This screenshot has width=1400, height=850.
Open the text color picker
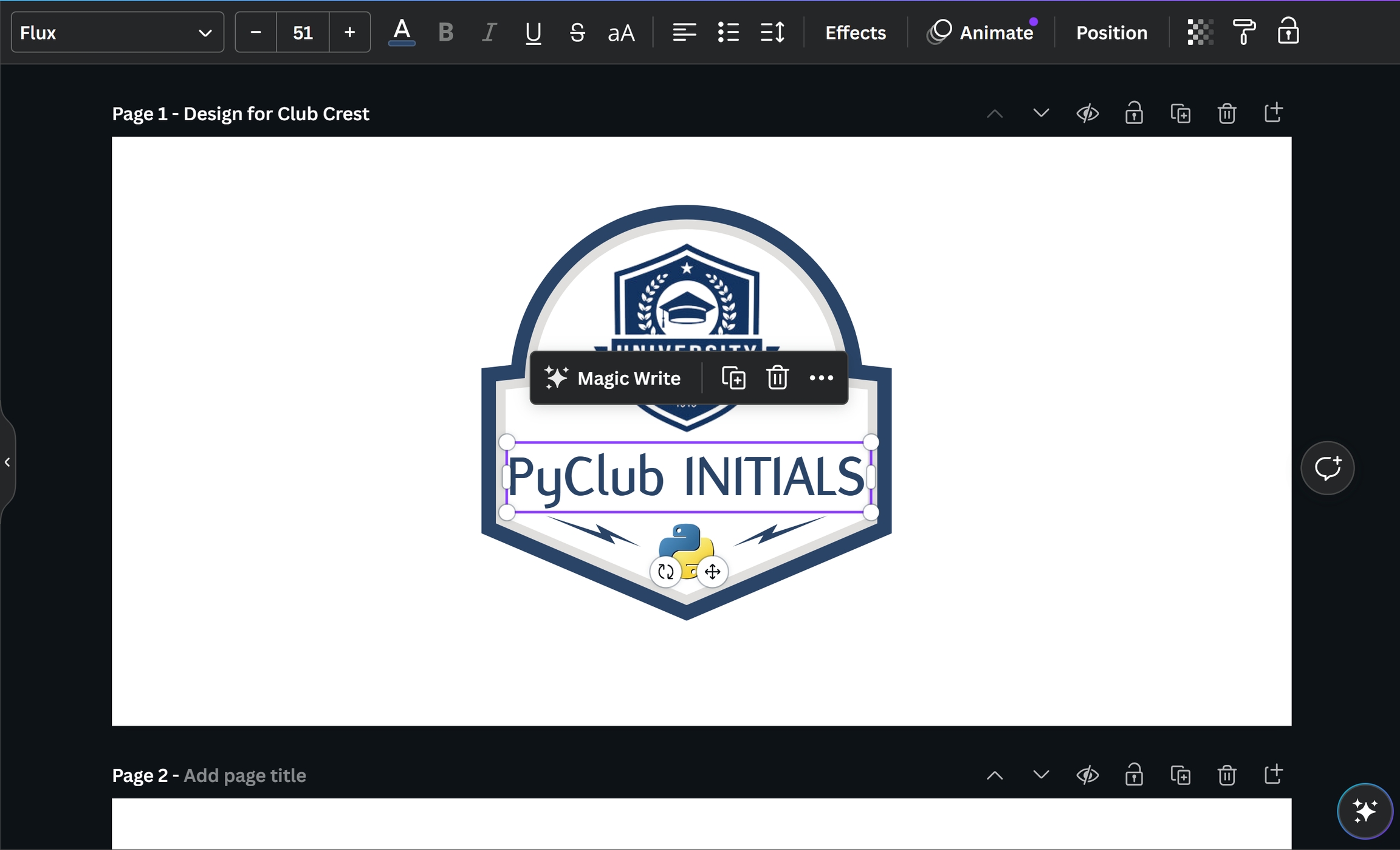(x=402, y=32)
